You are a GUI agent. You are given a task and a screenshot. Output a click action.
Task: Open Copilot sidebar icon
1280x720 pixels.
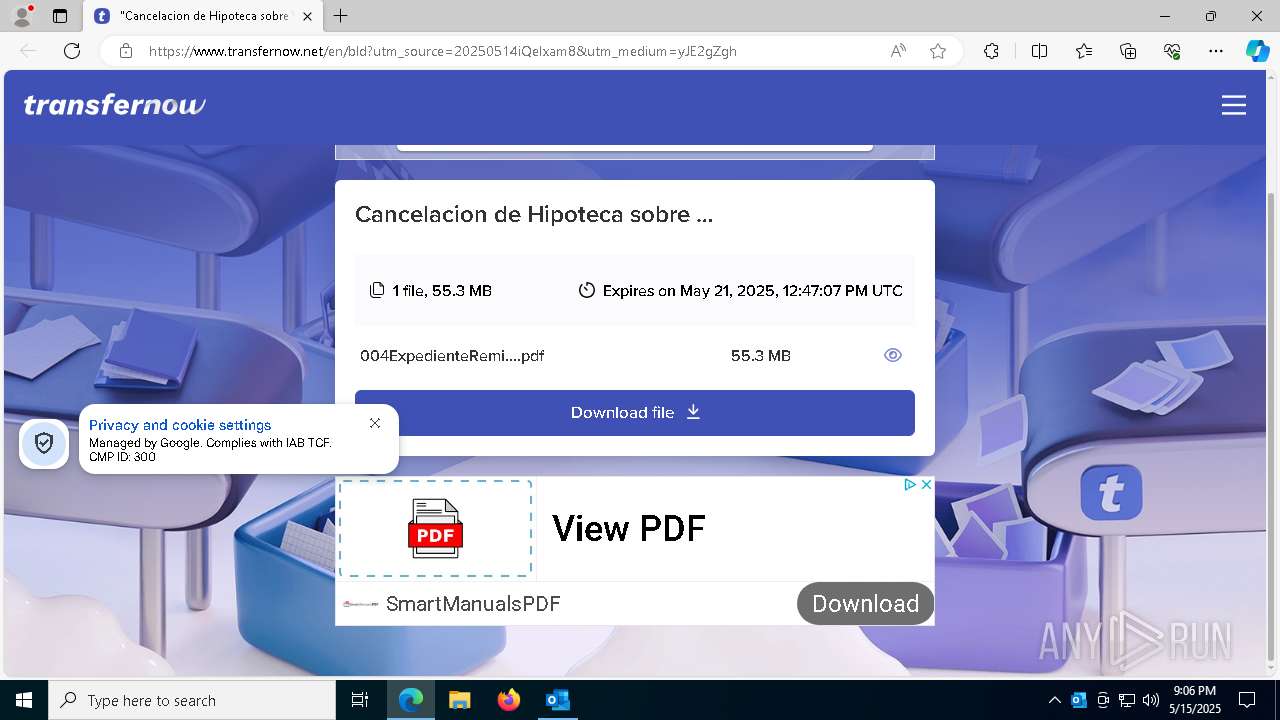tap(1257, 51)
